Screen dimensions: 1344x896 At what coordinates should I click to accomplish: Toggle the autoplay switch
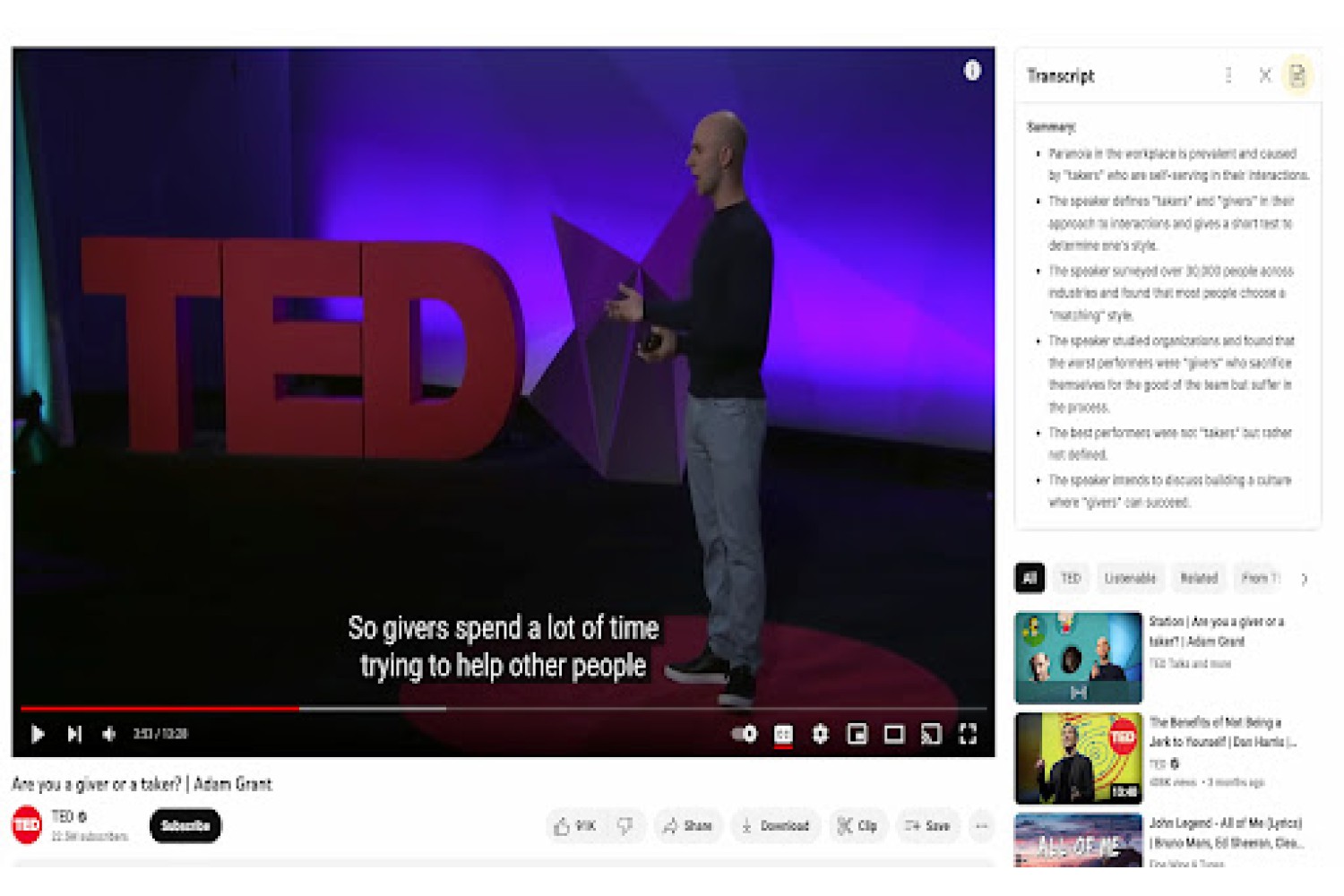(745, 734)
